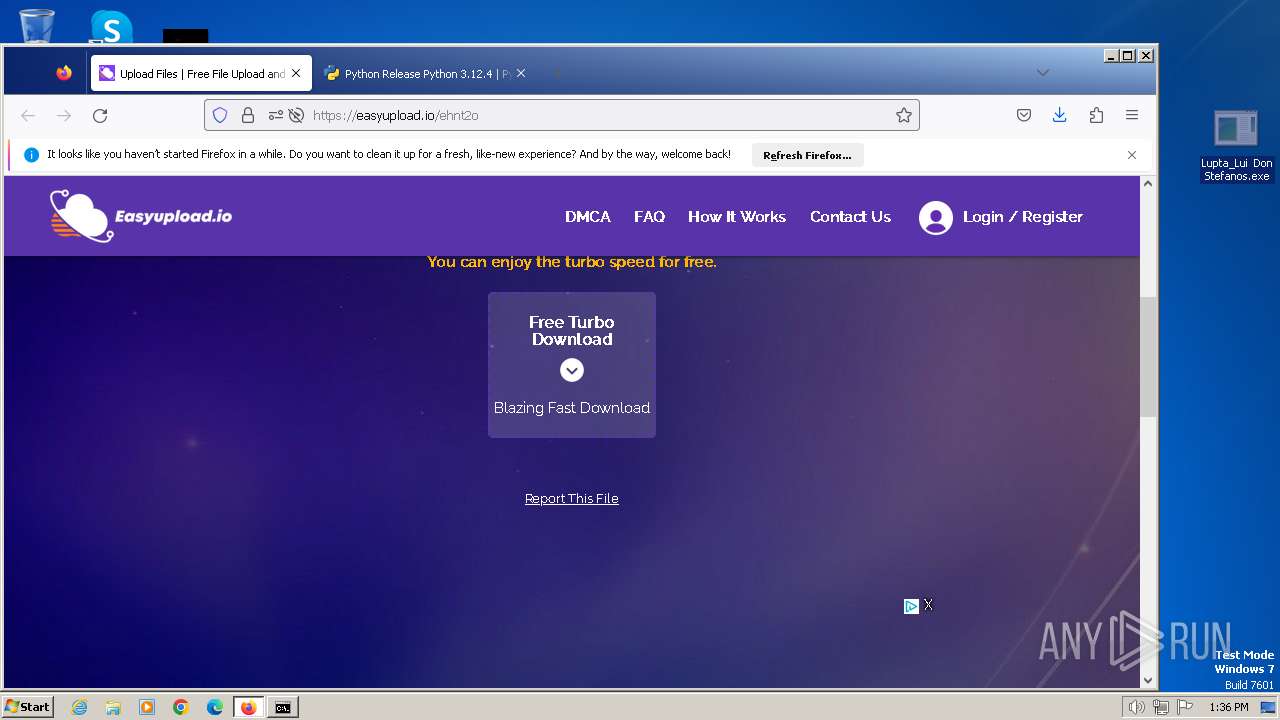The height and width of the screenshot is (720, 1280).
Task: Open the command prompt taskbar button
Action: (283, 707)
